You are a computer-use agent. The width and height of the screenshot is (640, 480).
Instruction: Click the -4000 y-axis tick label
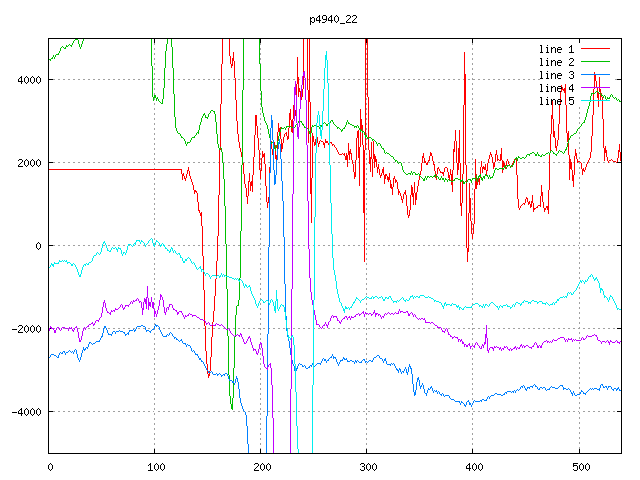[x=25, y=412]
